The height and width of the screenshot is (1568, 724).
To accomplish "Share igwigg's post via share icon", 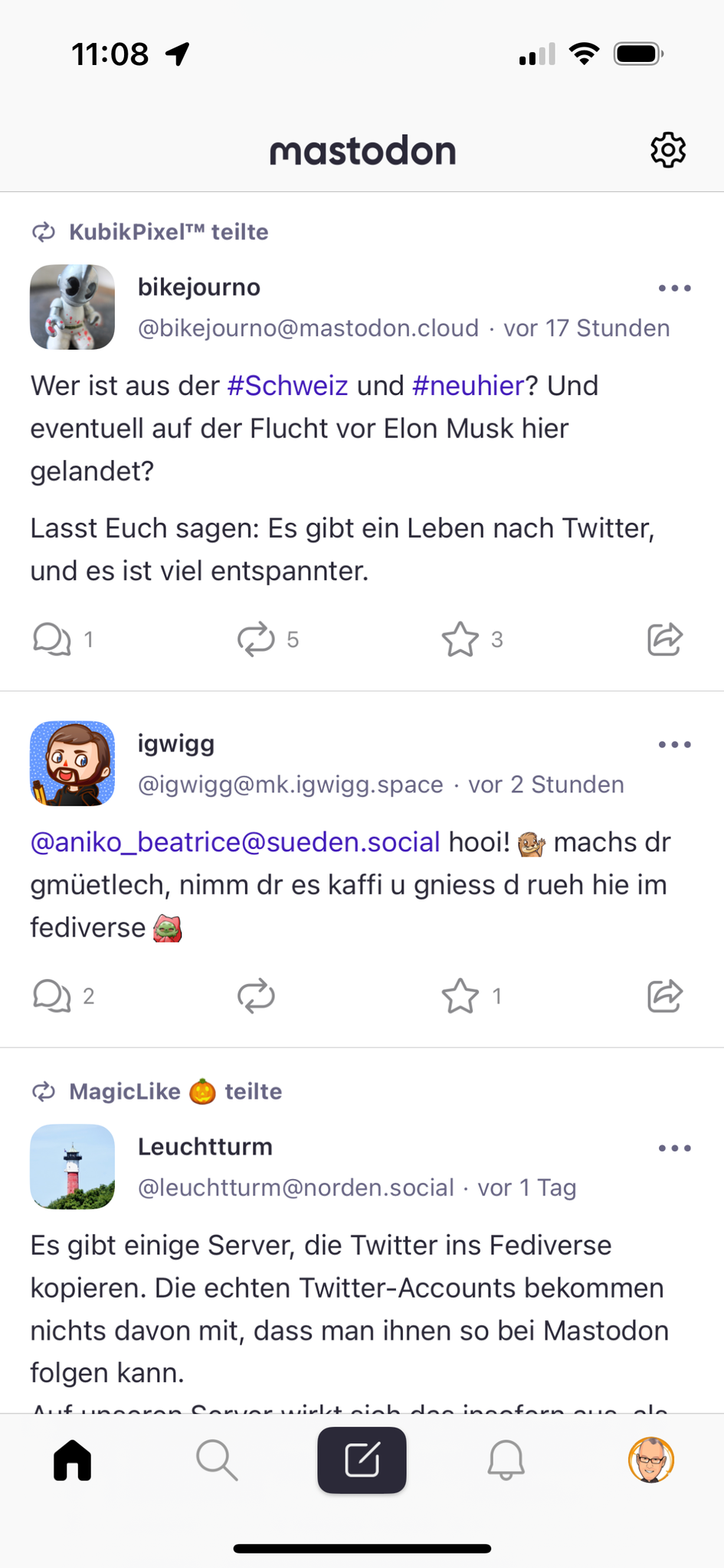I will (664, 996).
